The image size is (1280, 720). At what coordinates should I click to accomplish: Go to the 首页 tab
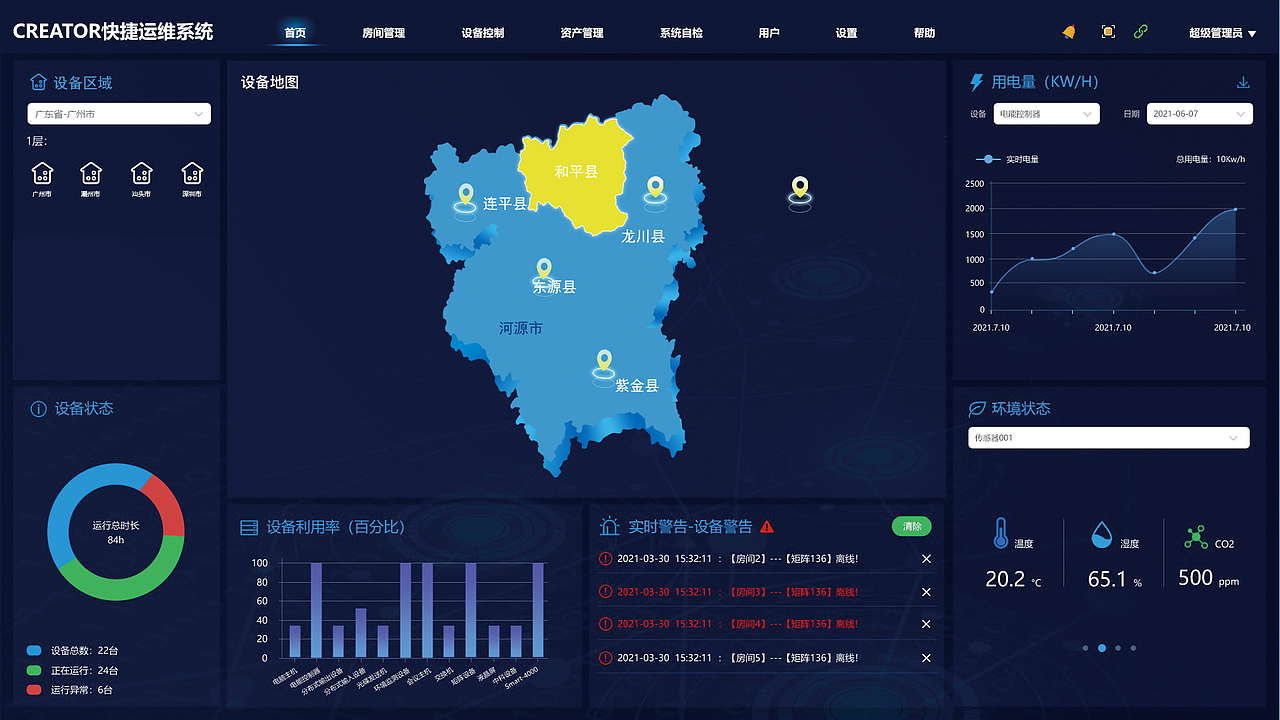pyautogui.click(x=295, y=33)
